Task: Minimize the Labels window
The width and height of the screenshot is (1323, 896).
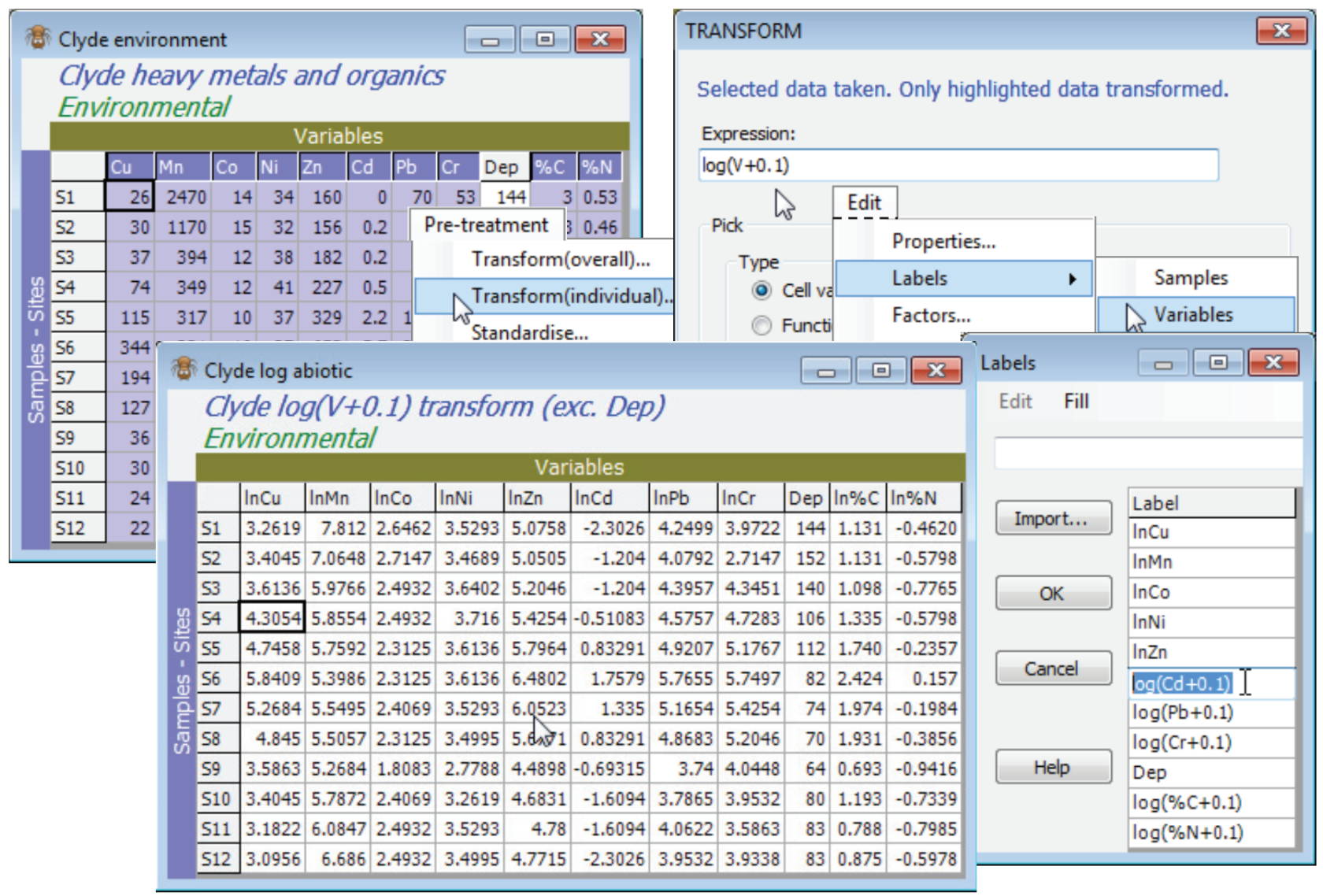Action: (1163, 363)
